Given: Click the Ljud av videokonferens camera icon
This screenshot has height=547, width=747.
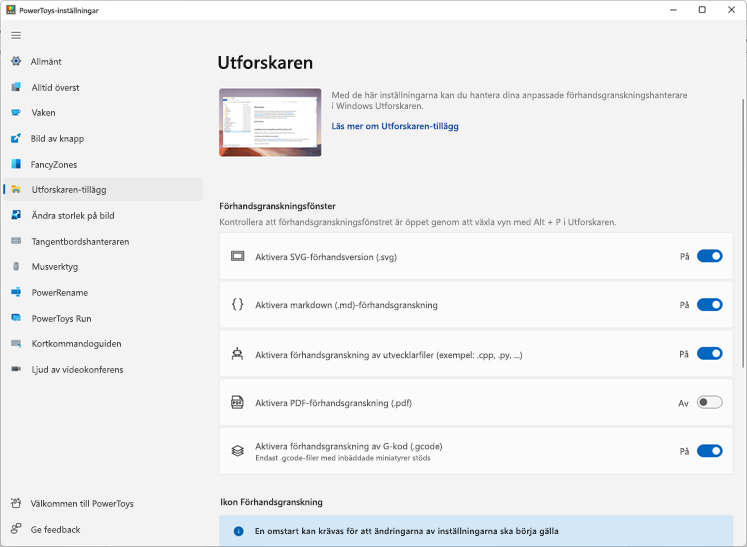Looking at the screenshot, I should (x=16, y=369).
